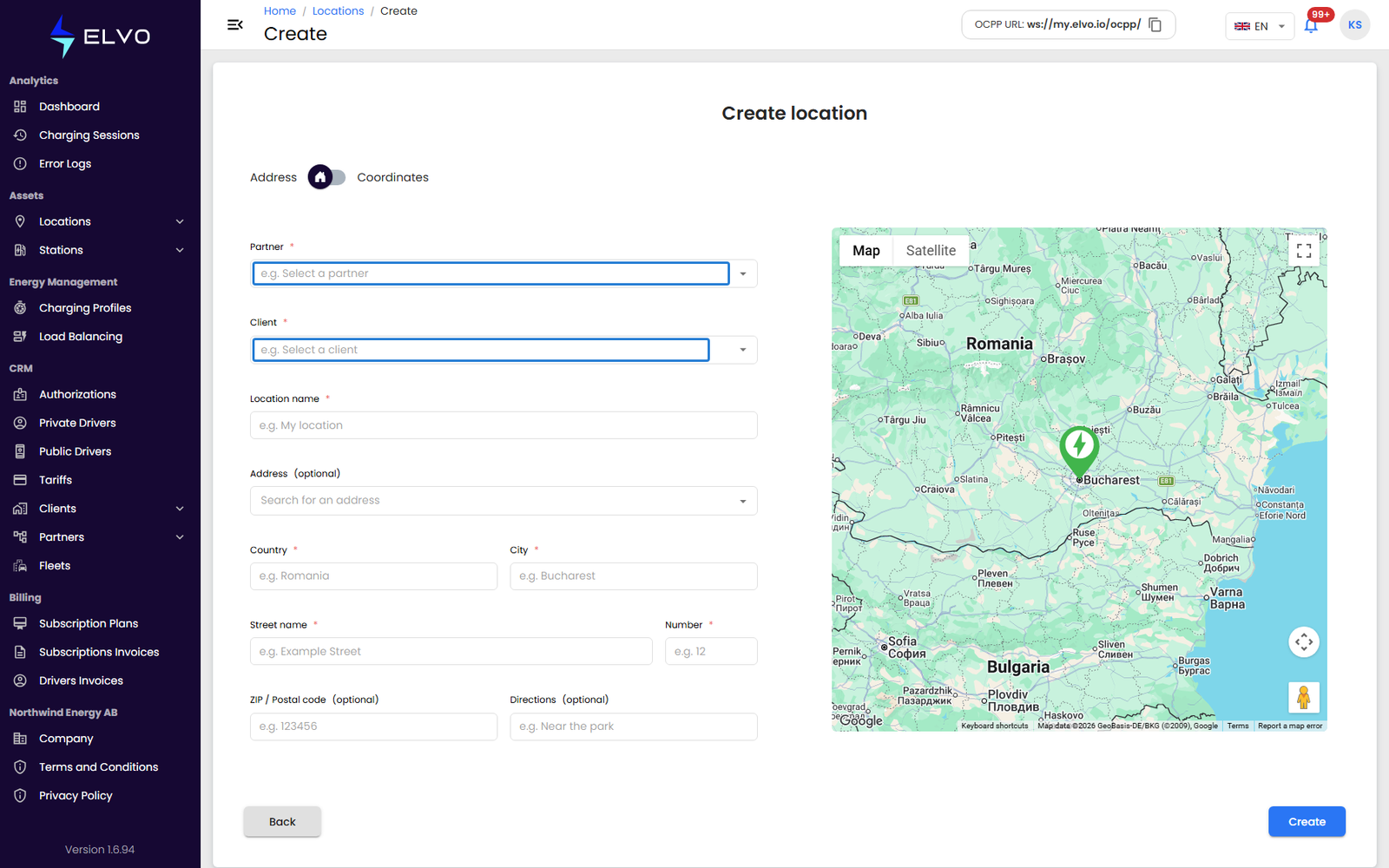Screen dimensions: 1389x868
Task: Click the Create button
Action: [1307, 822]
